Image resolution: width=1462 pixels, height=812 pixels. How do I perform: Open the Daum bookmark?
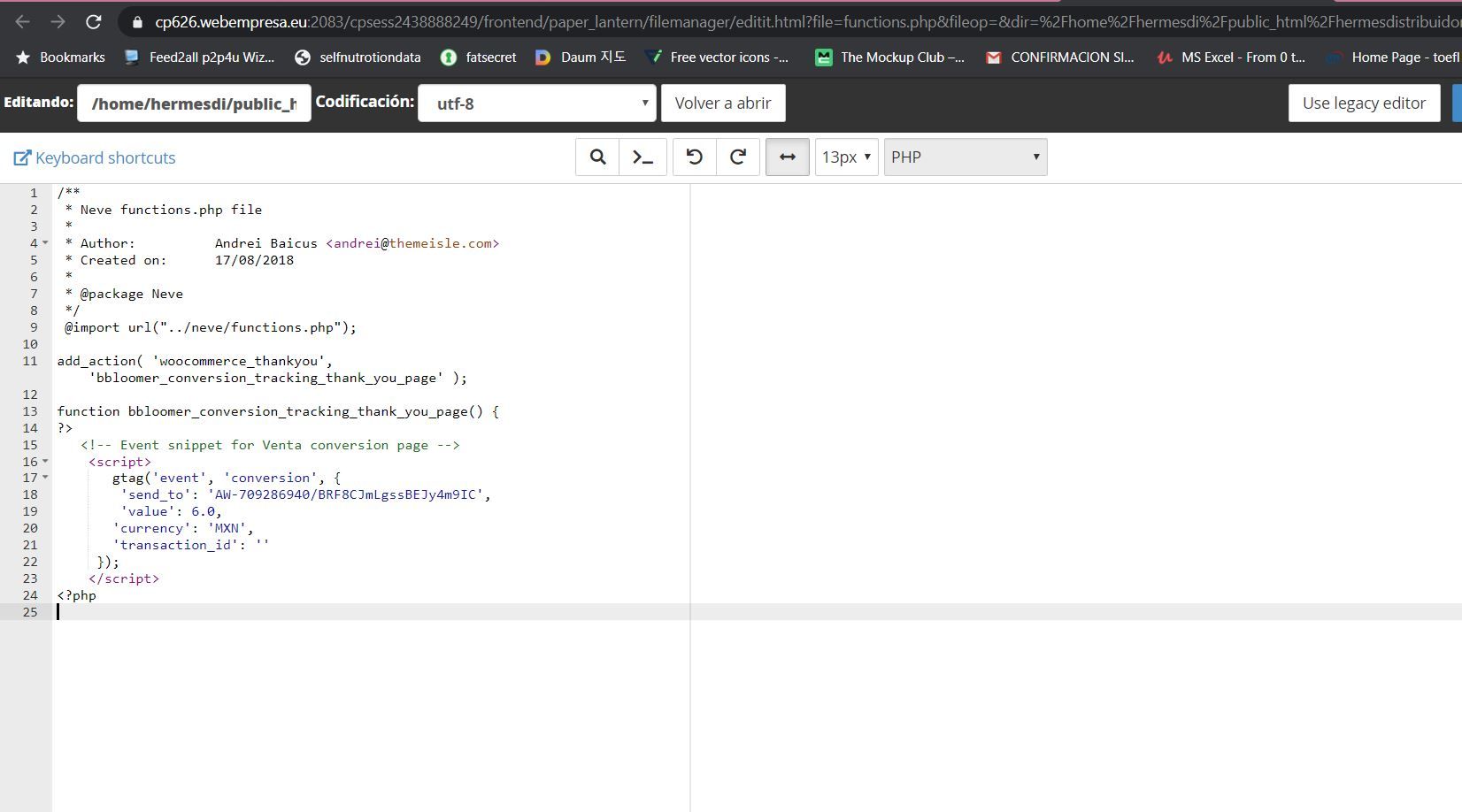point(581,57)
